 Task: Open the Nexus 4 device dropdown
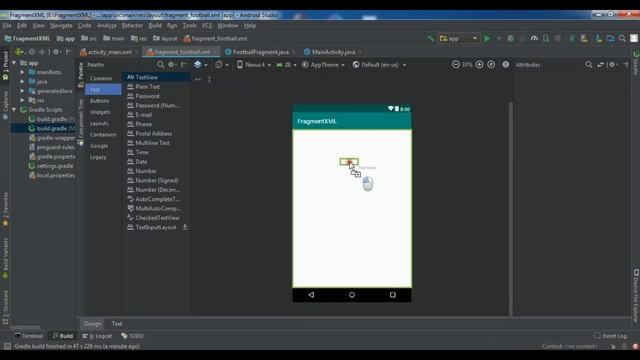253,64
